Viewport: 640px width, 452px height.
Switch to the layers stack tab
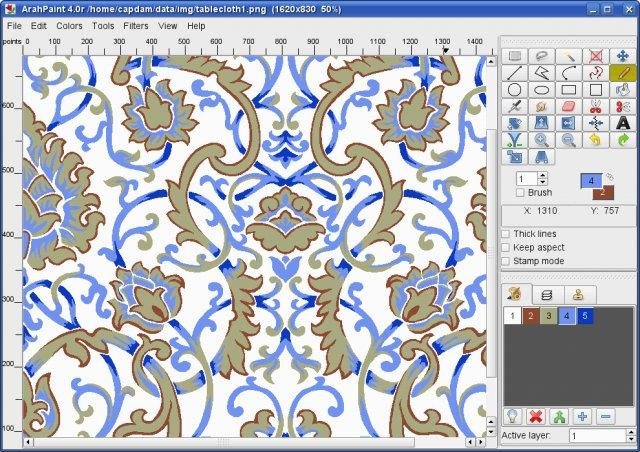click(x=547, y=294)
